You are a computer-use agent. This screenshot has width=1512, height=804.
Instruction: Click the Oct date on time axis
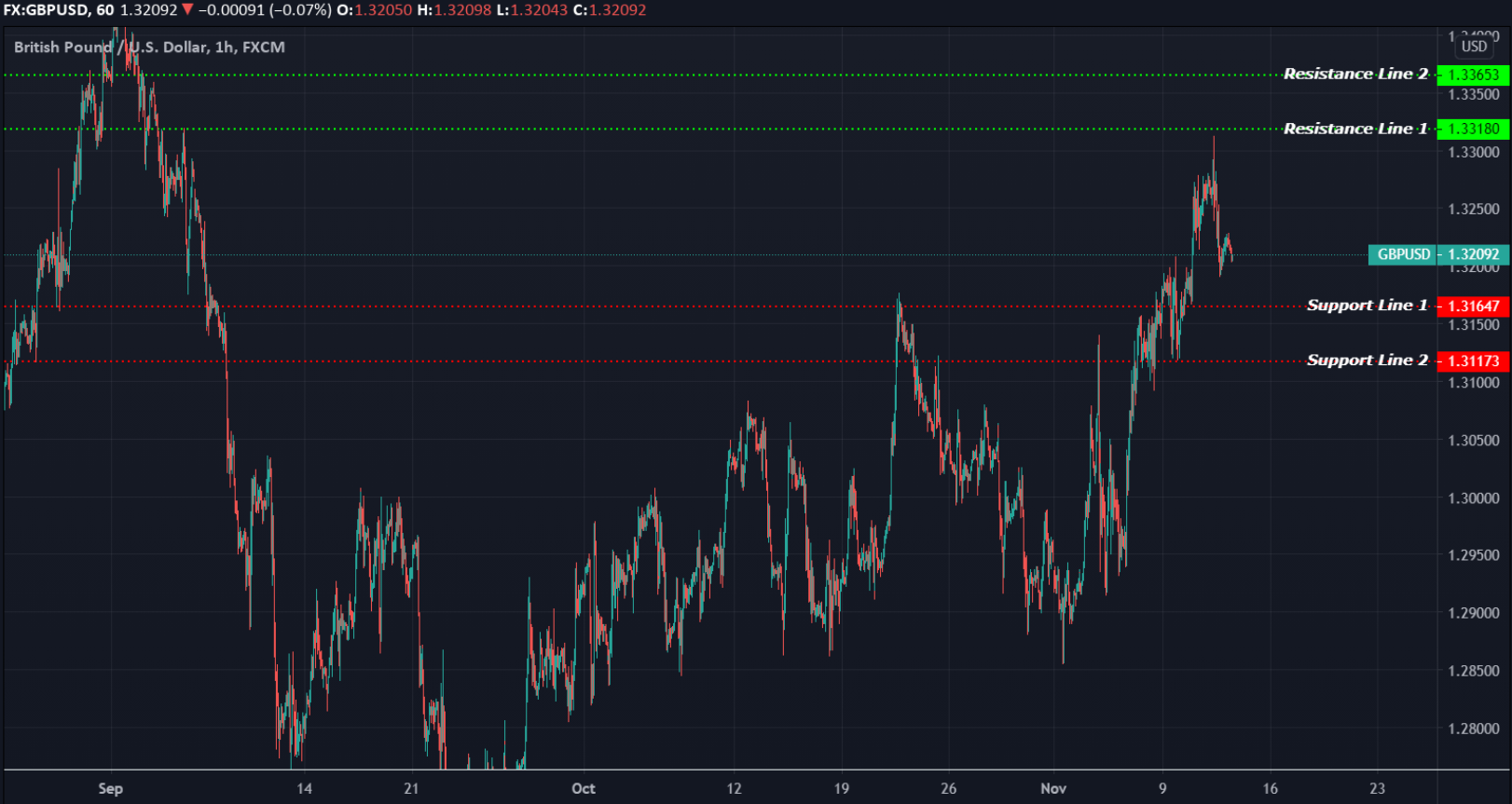coord(584,788)
